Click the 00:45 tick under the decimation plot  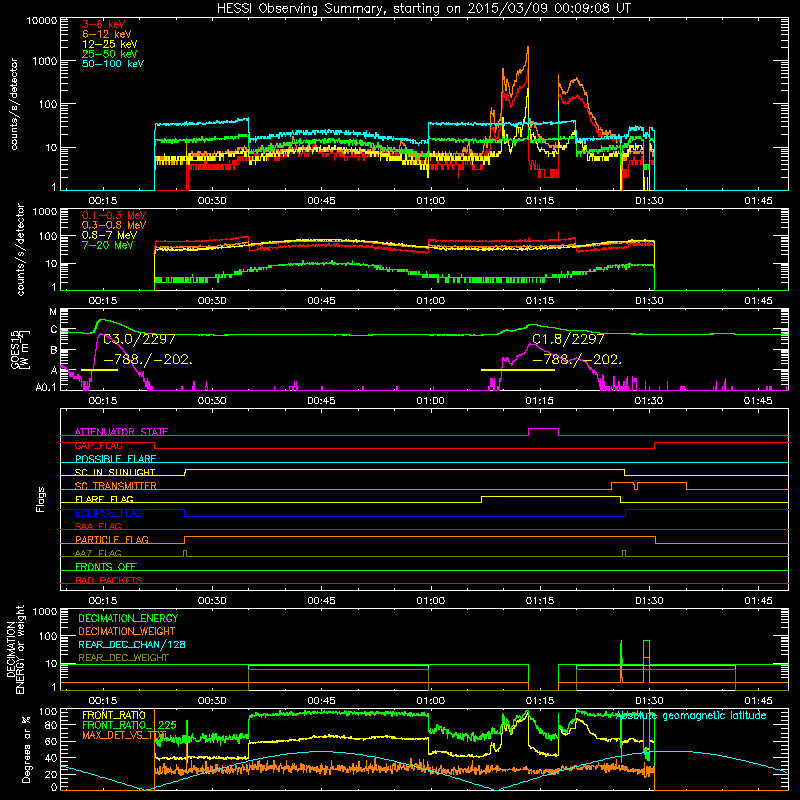[x=321, y=701]
